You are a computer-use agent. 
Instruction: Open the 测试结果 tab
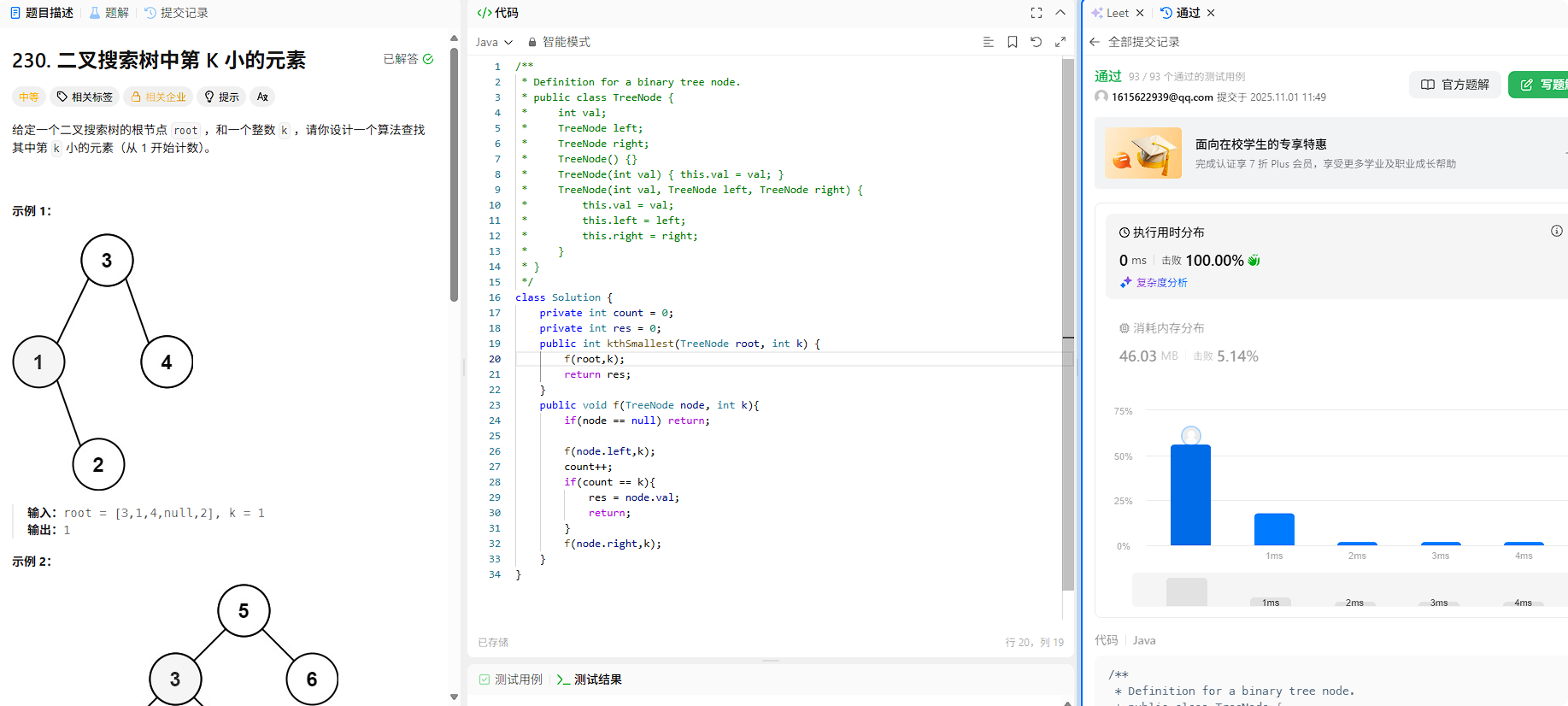coord(590,680)
